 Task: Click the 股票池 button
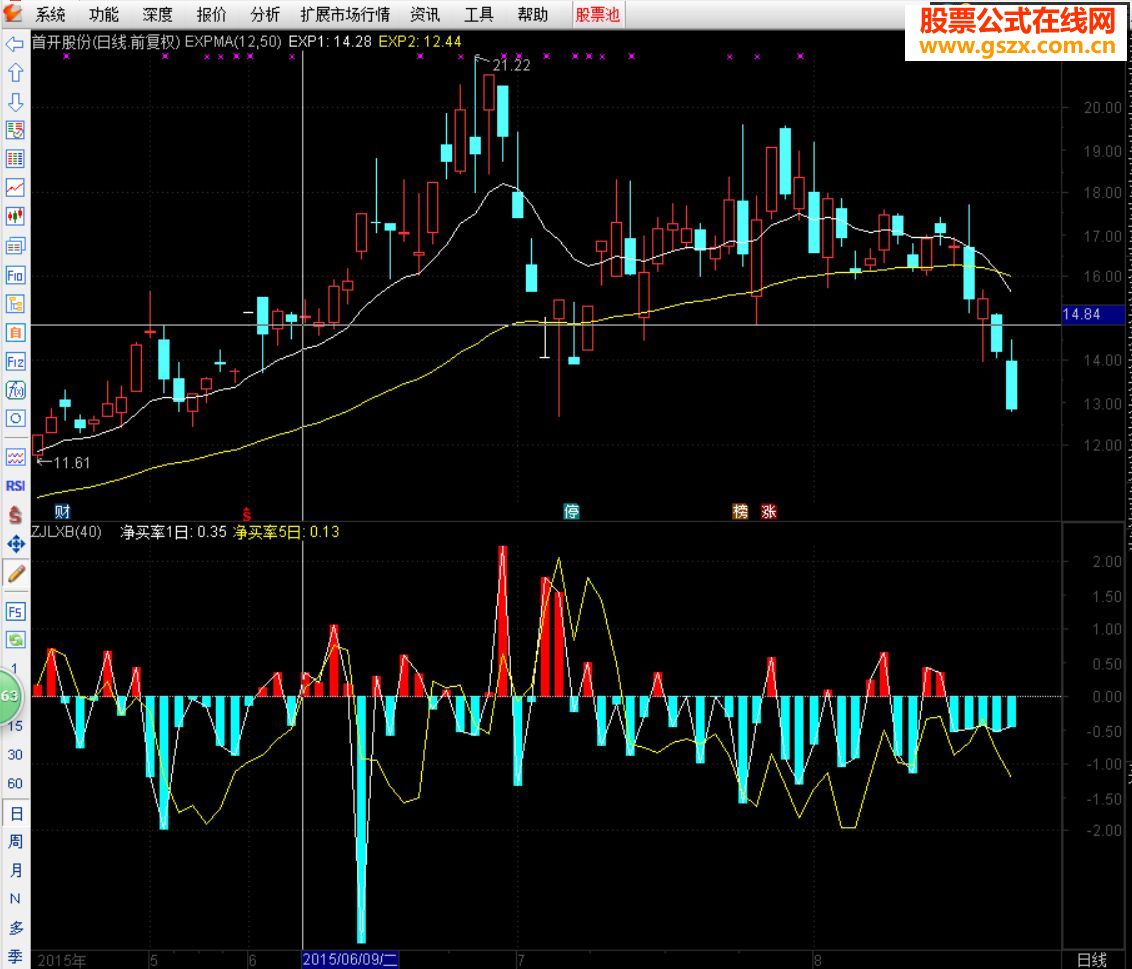click(598, 14)
